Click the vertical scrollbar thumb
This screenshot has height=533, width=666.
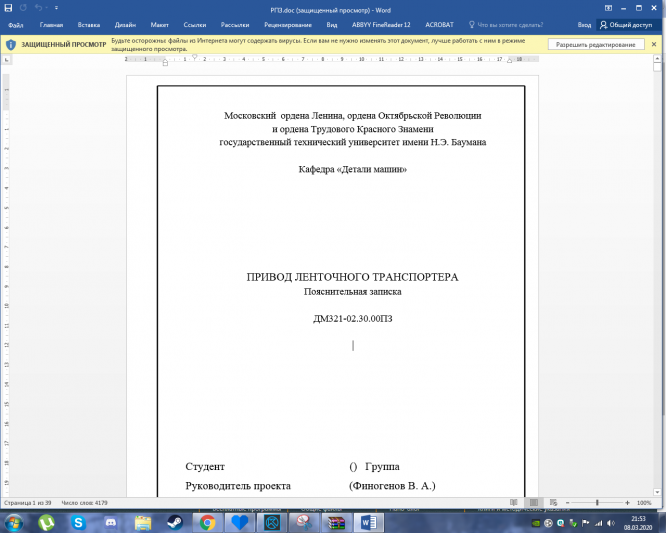[658, 67]
